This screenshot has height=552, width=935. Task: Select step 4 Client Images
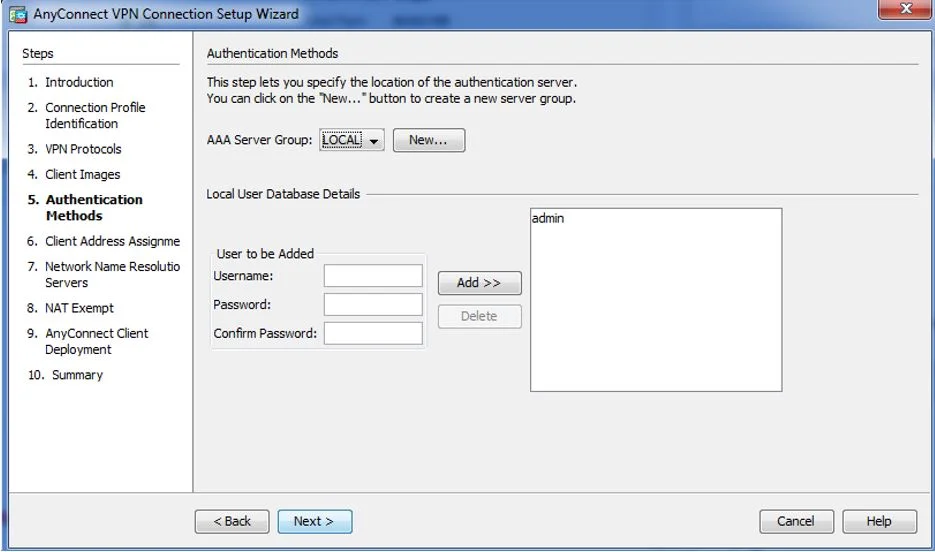click(x=74, y=174)
